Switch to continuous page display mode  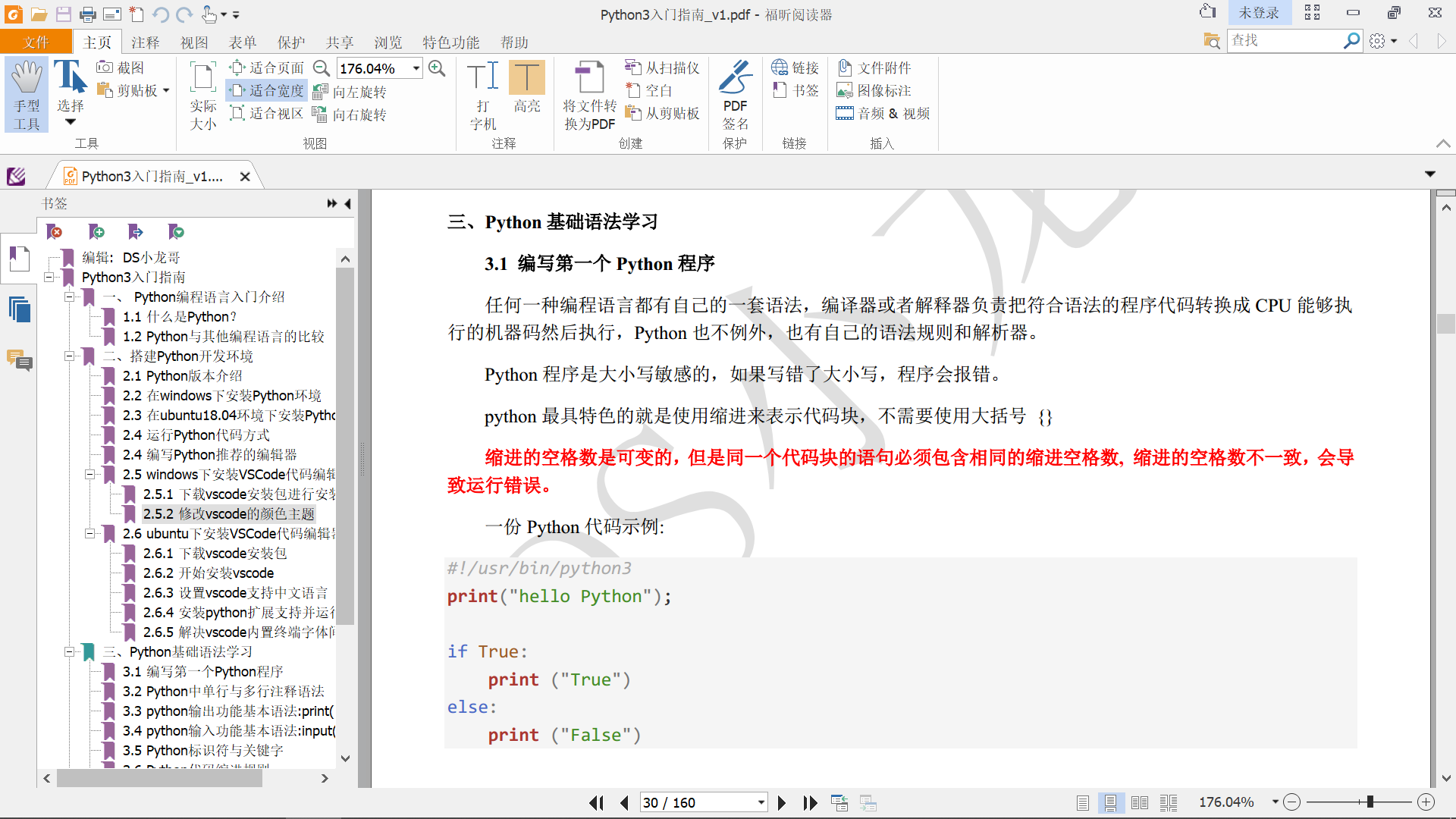(1110, 802)
